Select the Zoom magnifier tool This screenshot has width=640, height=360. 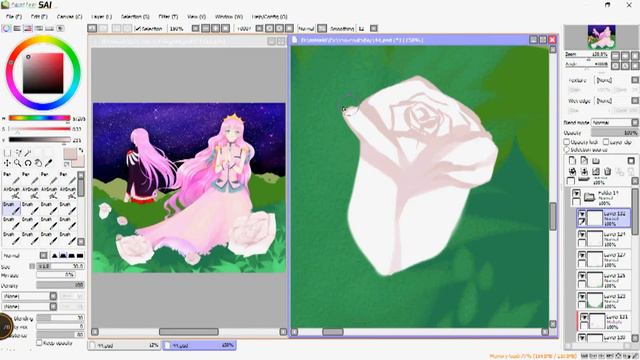18,163
